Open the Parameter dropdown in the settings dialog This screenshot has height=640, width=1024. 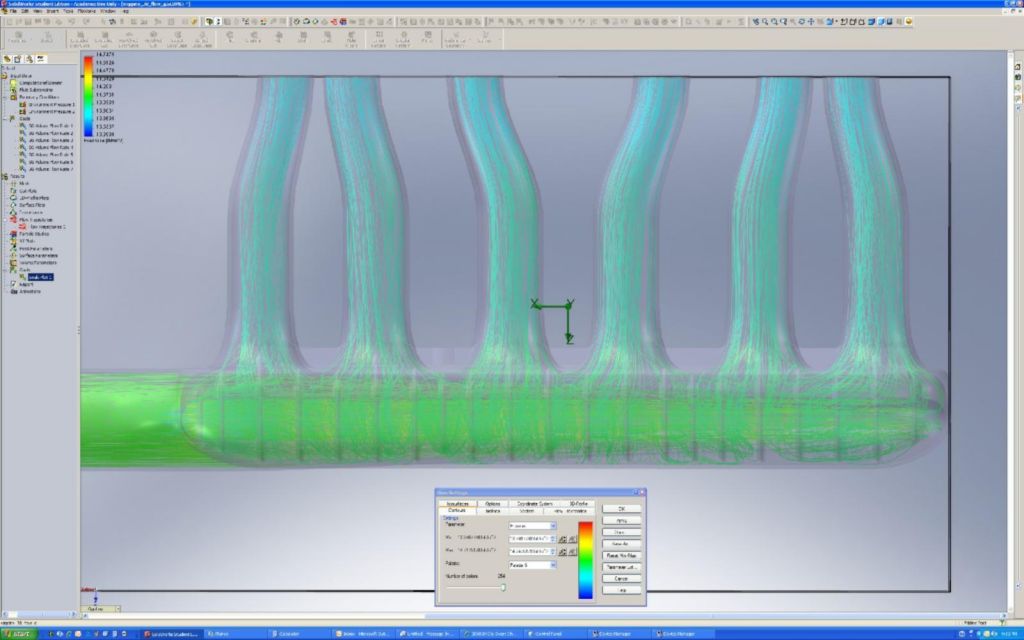pyautogui.click(x=552, y=525)
